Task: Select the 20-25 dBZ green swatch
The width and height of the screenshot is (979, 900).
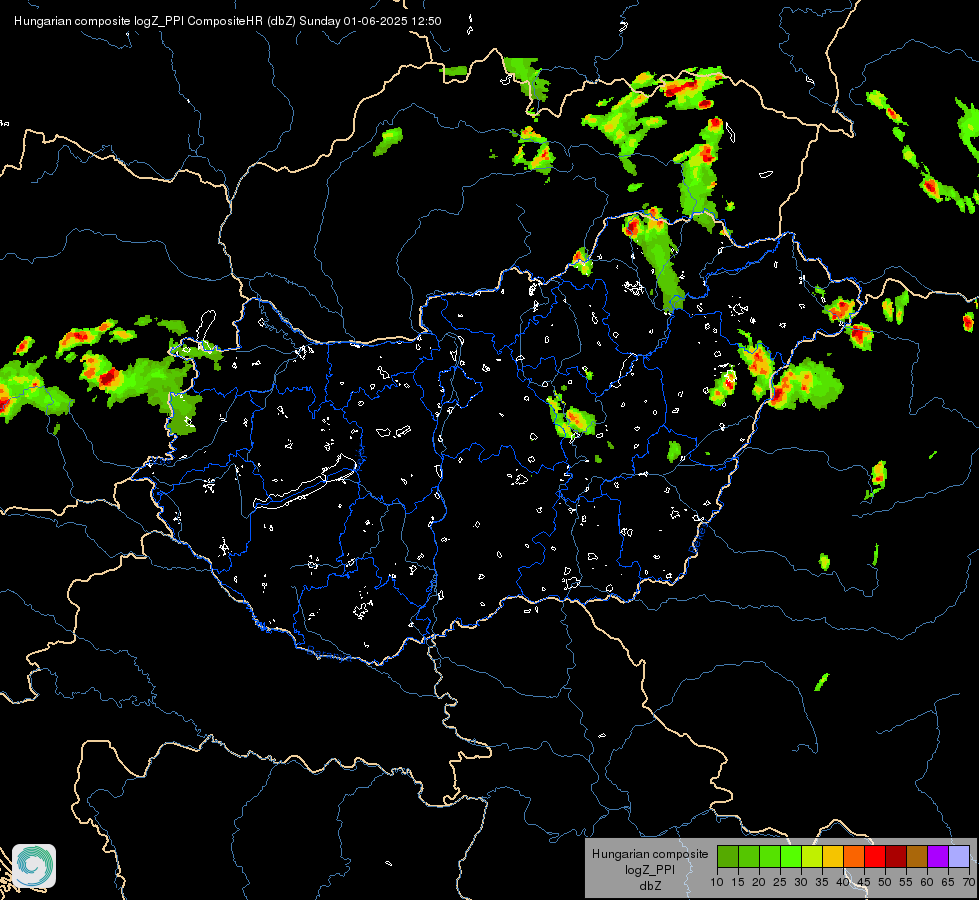Action: click(770, 856)
